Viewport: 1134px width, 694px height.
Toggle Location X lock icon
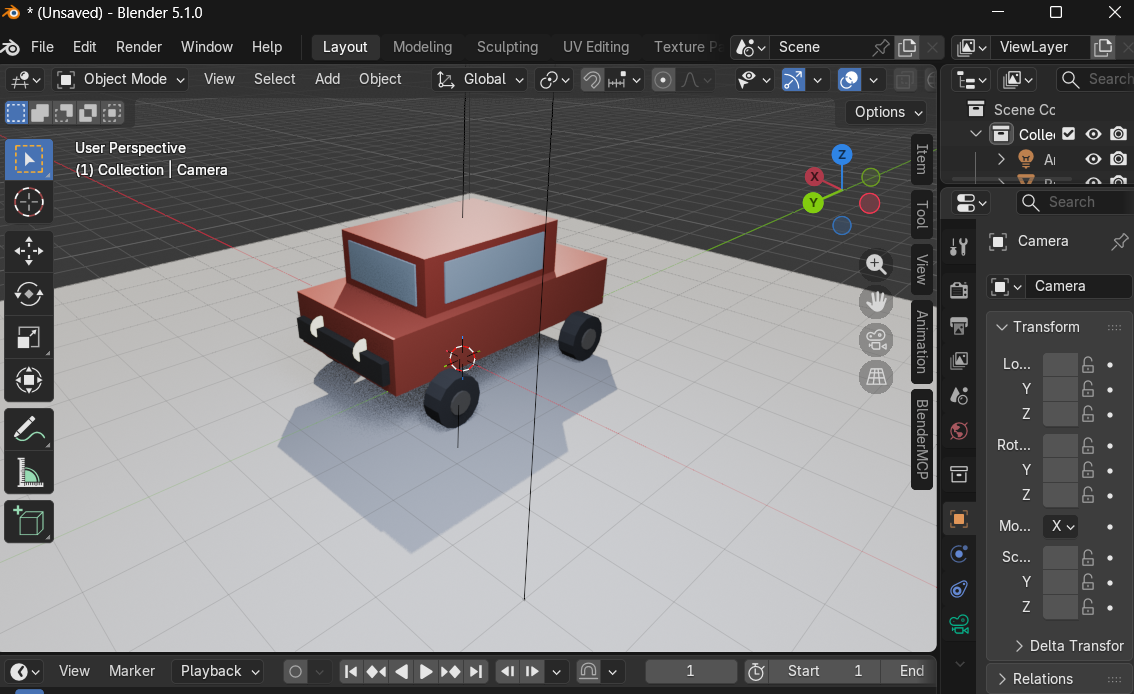click(1088, 364)
